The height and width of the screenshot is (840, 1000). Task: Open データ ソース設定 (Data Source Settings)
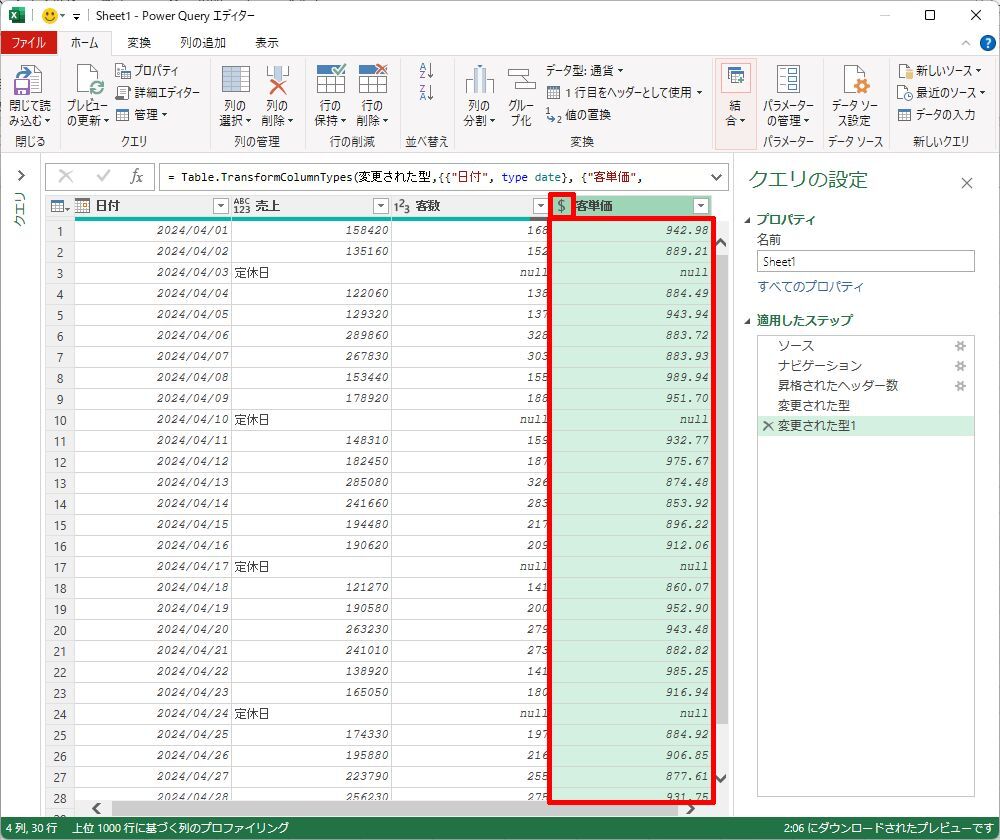click(854, 82)
